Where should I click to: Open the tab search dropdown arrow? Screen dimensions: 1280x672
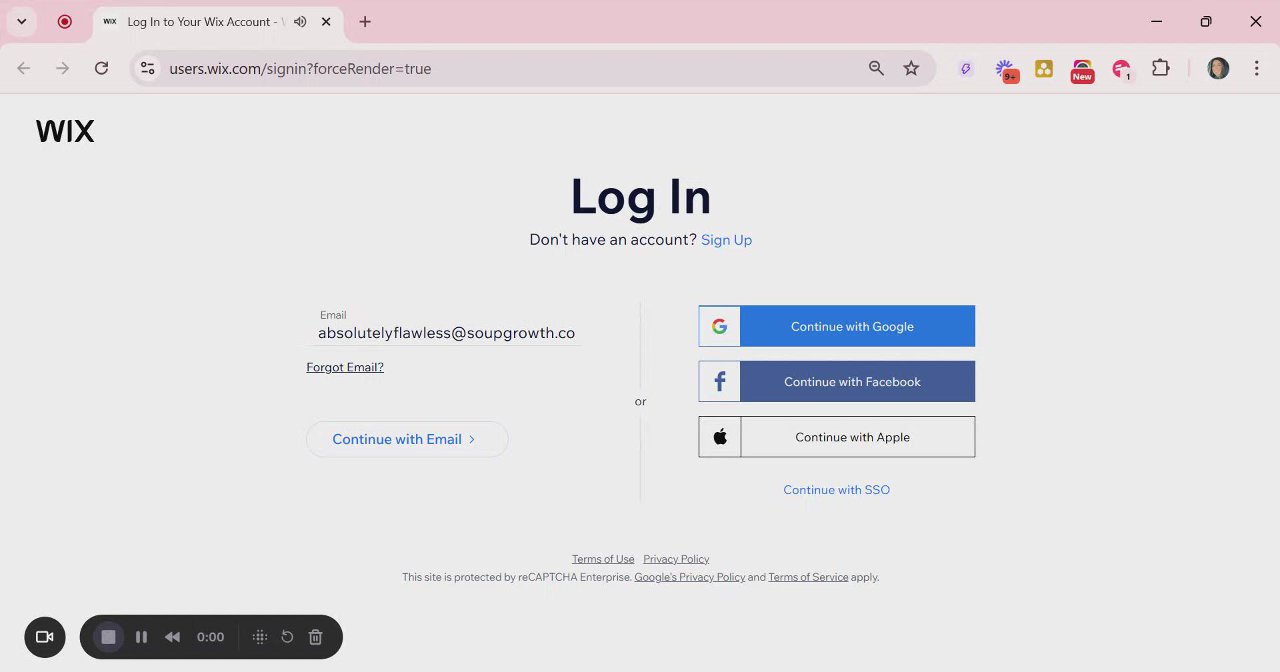(21, 21)
